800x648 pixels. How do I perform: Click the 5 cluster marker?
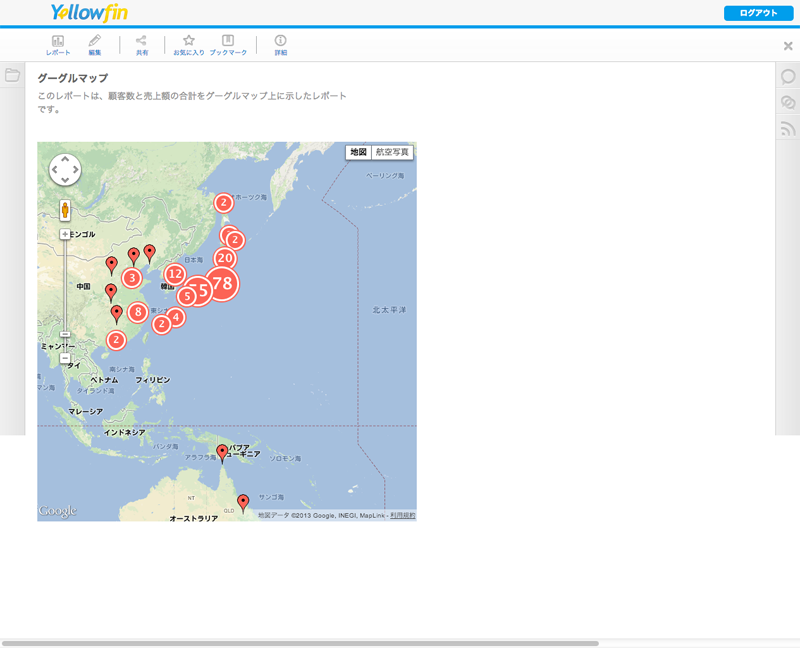187,296
